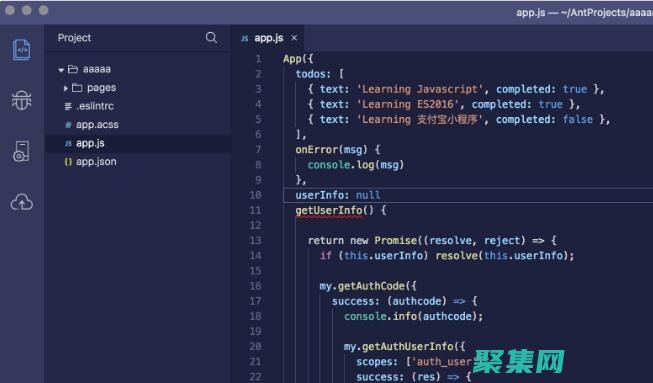Click the folder icon beside pages
Image resolution: width=653 pixels, height=383 pixels.
coord(77,88)
